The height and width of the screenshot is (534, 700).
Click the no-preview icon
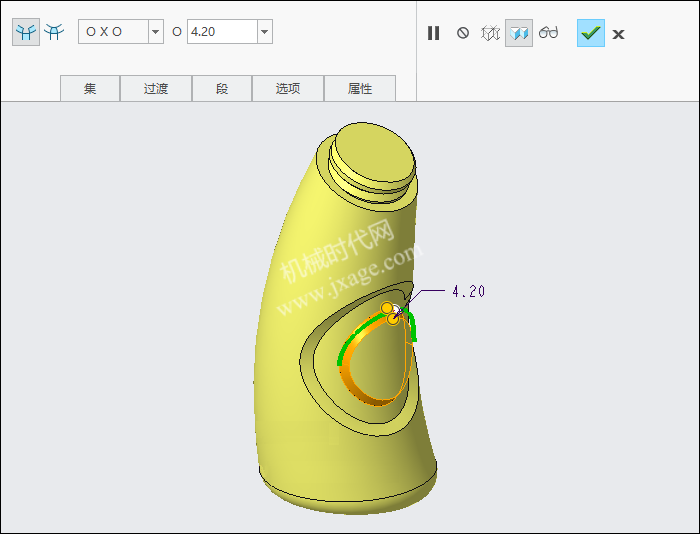click(463, 33)
